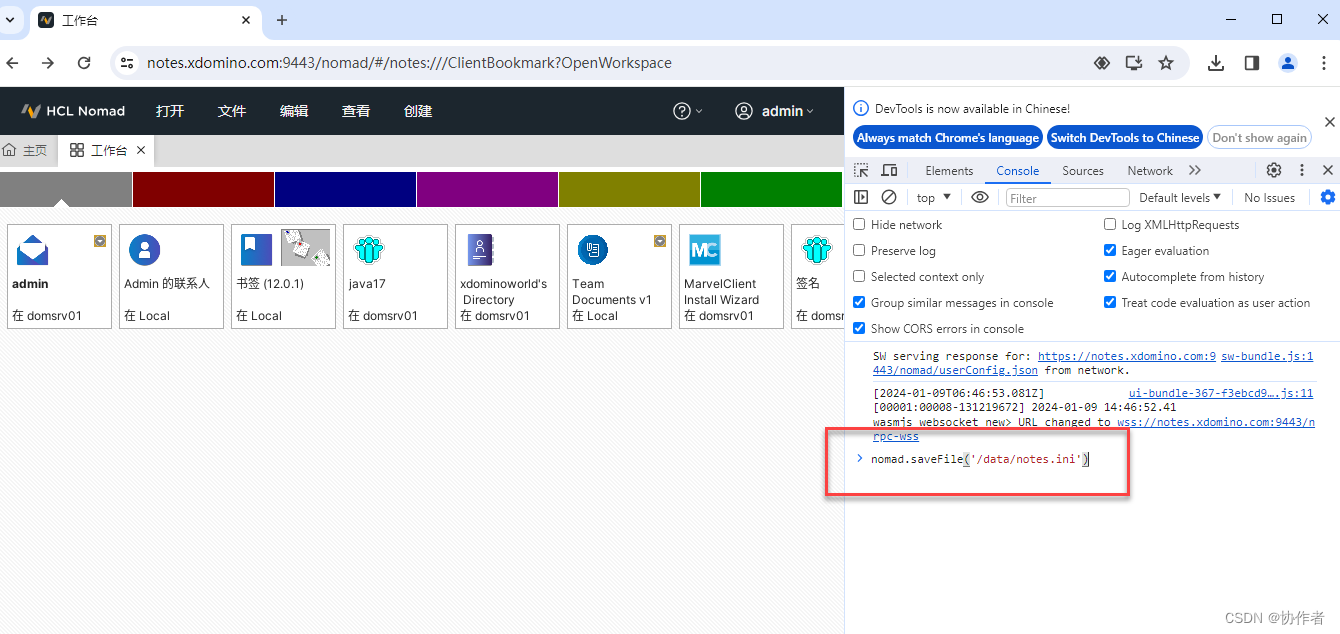Click the HCL Nomad logo

click(x=73, y=111)
